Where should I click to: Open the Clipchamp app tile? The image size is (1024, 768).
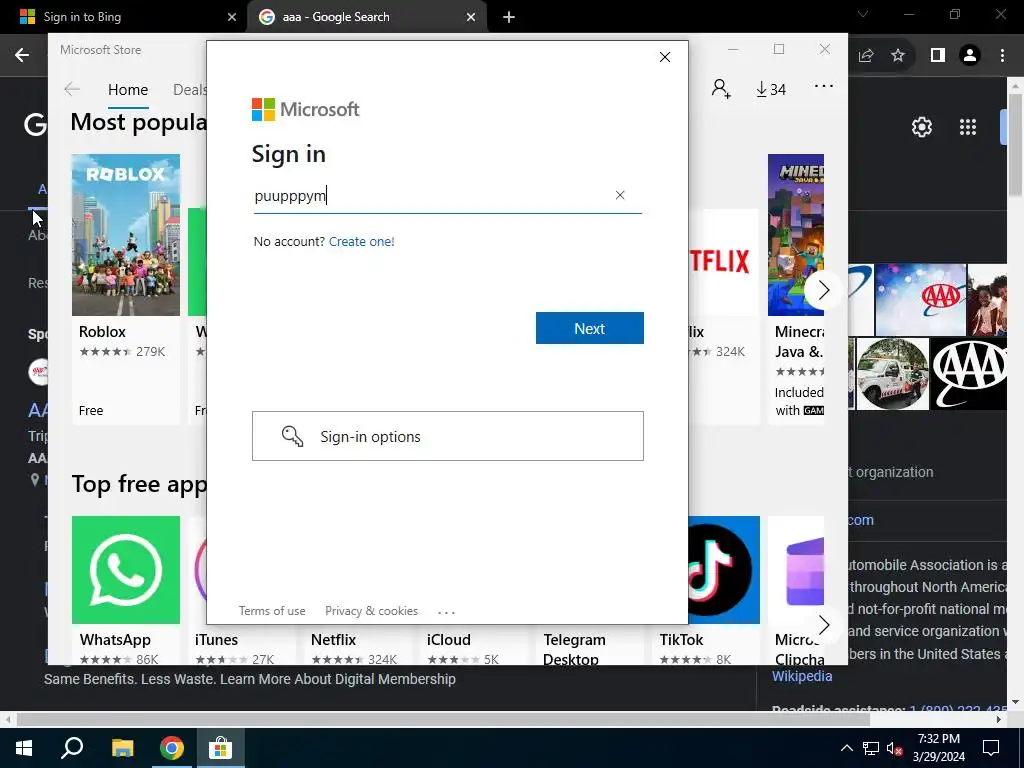coord(796,590)
